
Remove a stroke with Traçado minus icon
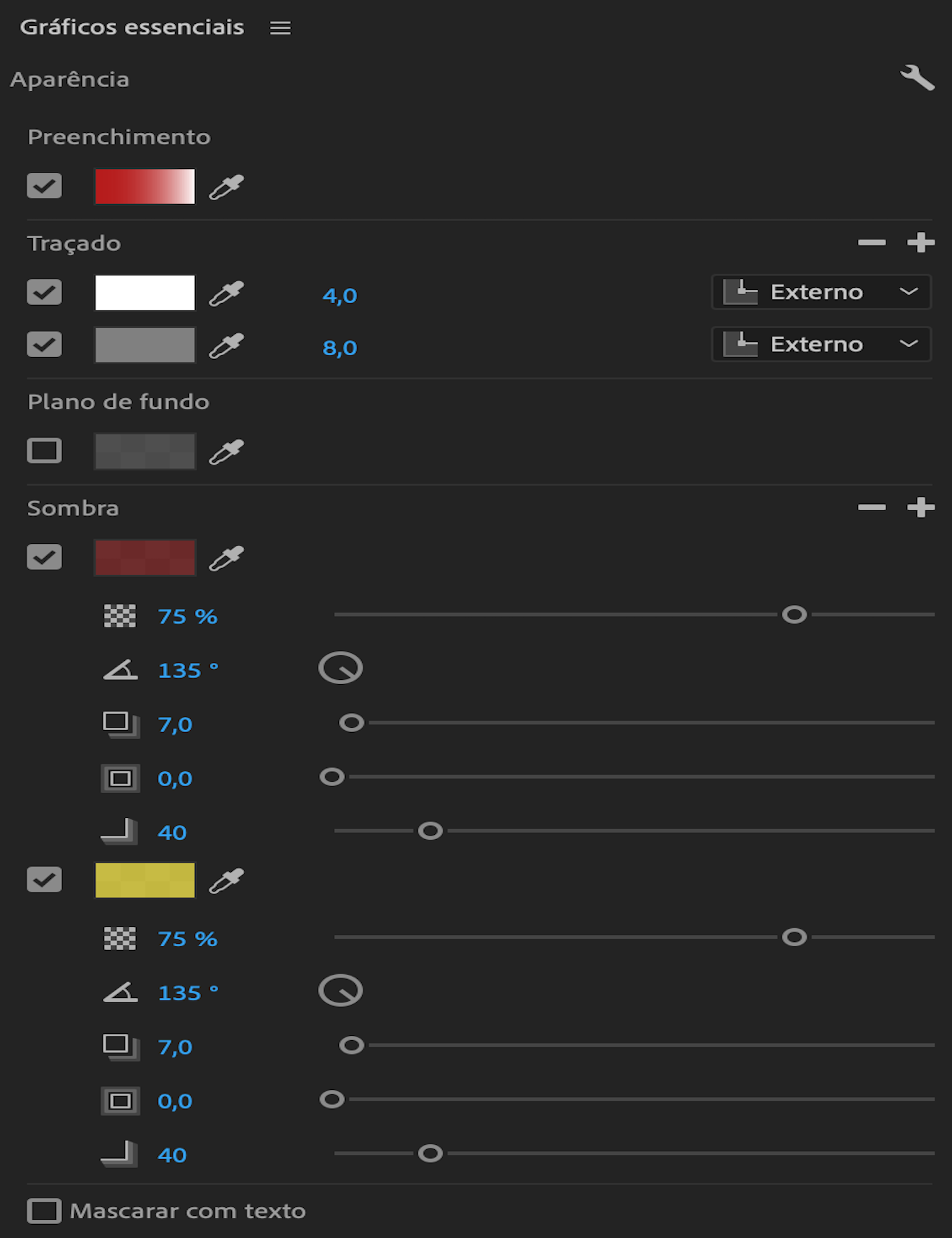(x=872, y=243)
